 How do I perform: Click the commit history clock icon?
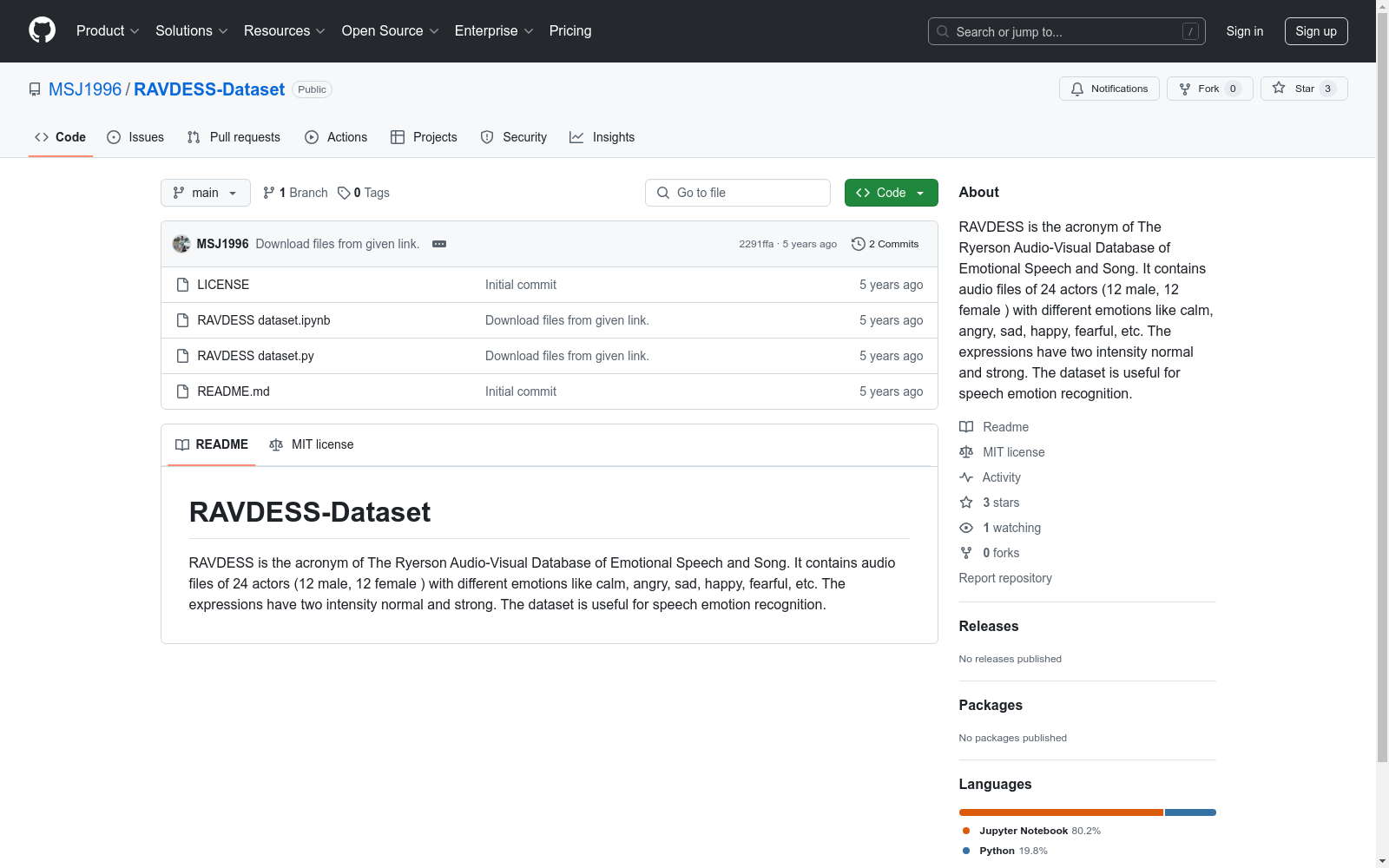[x=859, y=244]
